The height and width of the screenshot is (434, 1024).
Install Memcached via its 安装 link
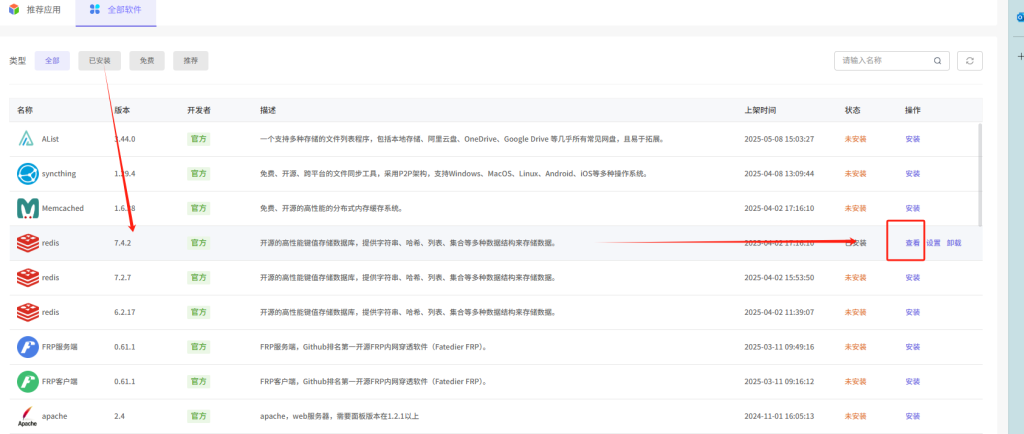pyautogui.click(x=912, y=208)
